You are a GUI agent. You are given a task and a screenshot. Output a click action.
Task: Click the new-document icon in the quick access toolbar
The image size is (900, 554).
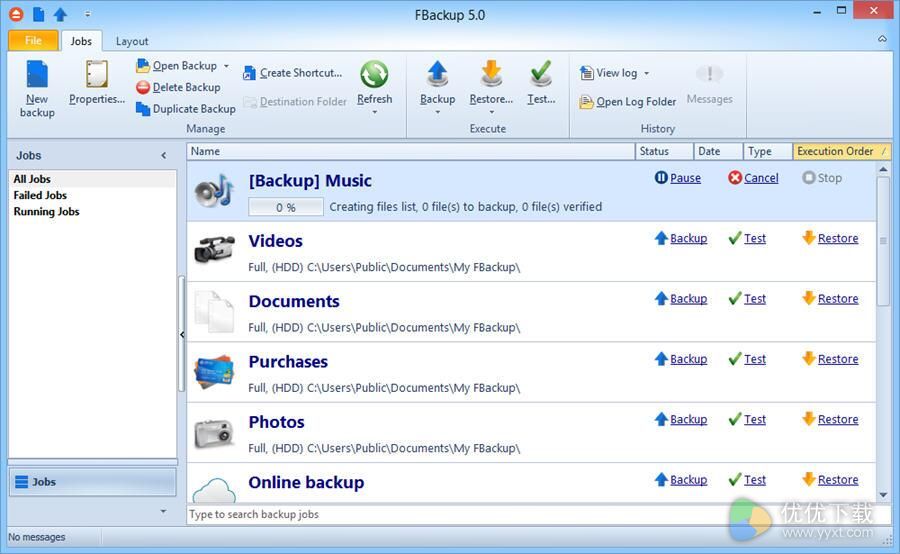click(x=38, y=14)
